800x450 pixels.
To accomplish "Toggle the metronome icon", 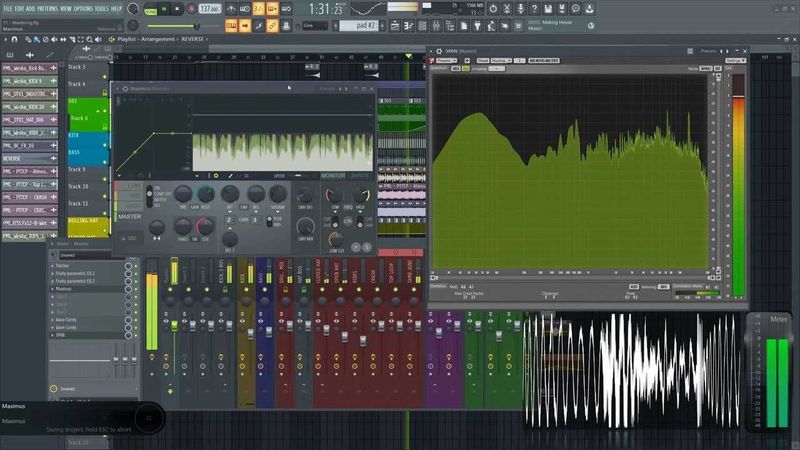I will tap(231, 9).
